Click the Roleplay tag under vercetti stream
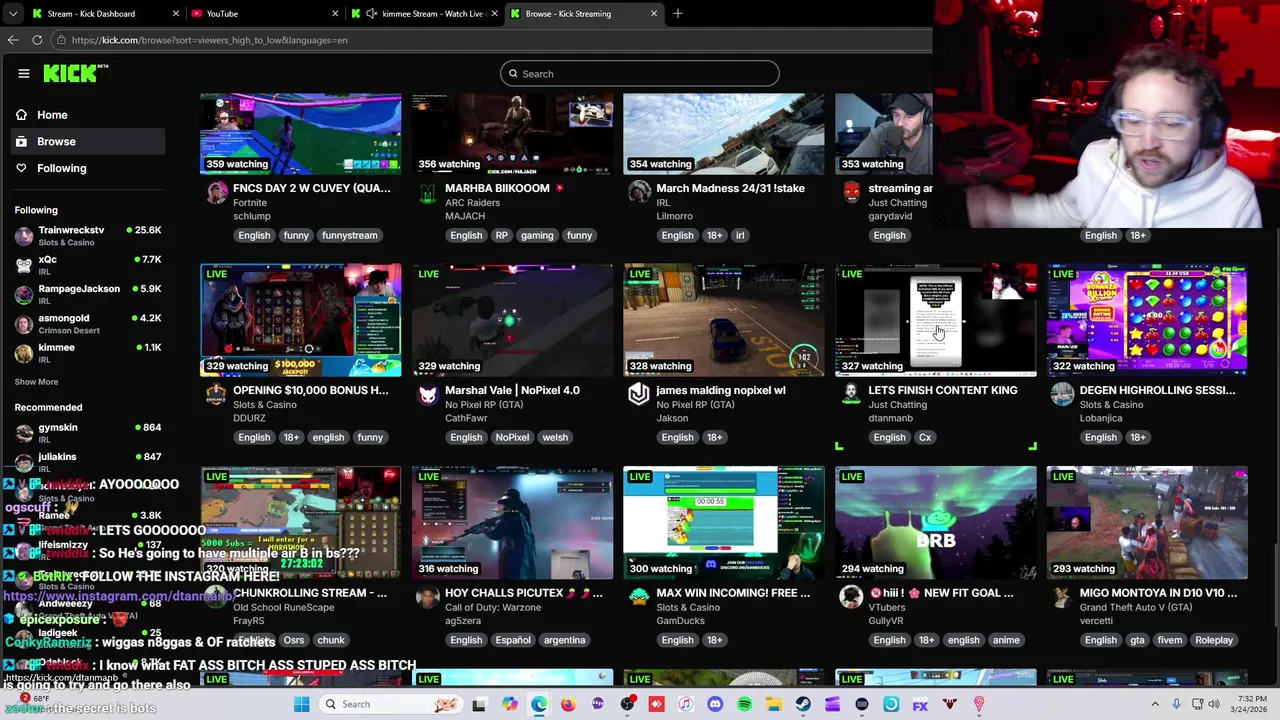Image resolution: width=1280 pixels, height=720 pixels. point(1214,640)
